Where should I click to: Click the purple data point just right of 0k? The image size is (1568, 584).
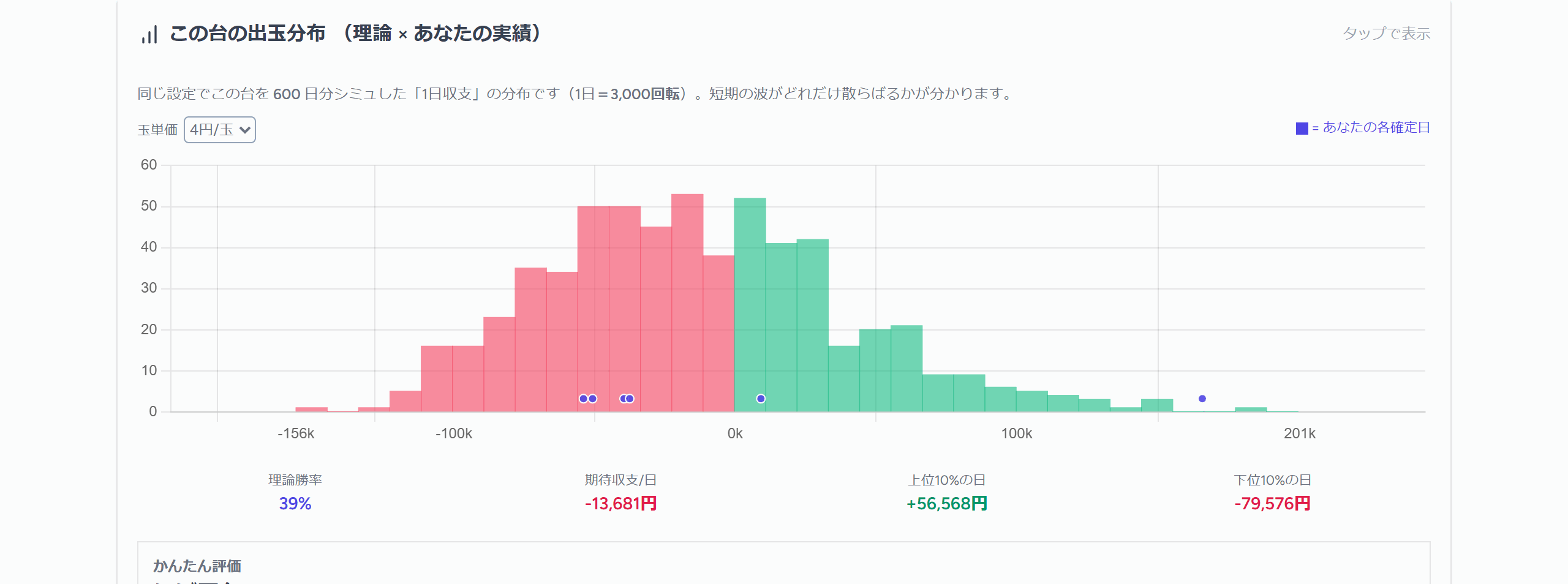761,399
